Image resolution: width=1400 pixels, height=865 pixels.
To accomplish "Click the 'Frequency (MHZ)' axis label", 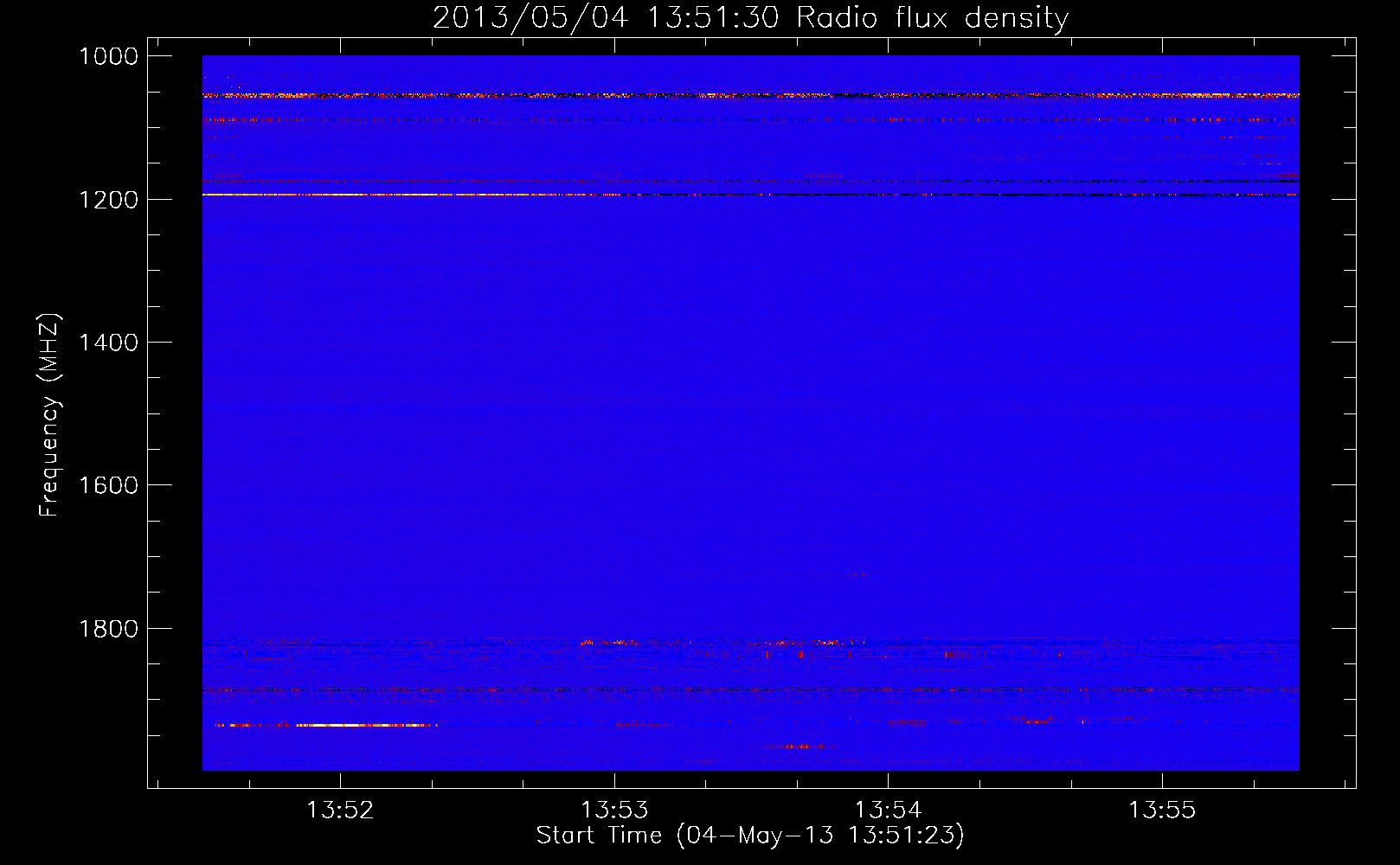I will click(x=49, y=415).
